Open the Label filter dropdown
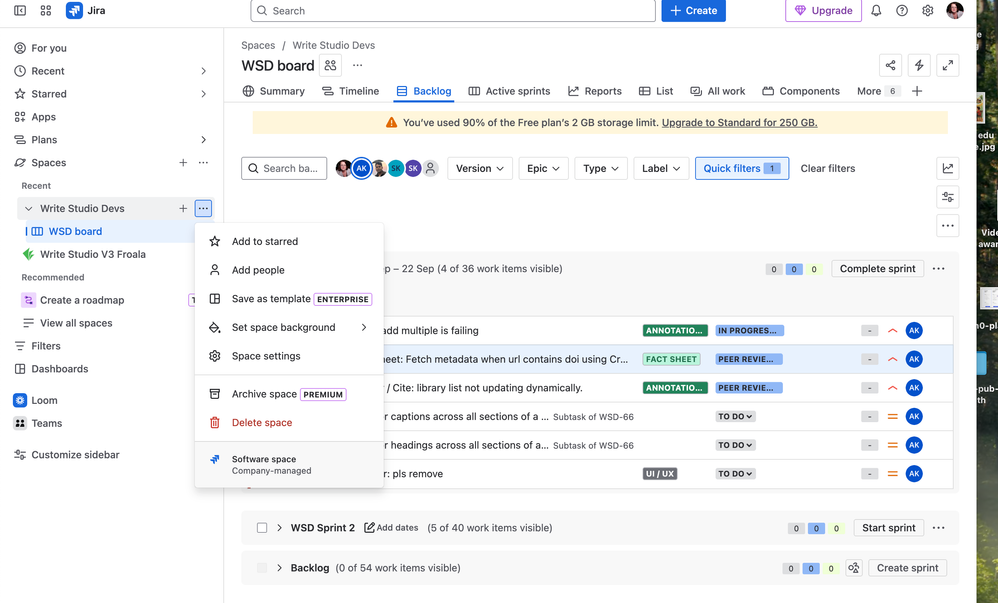 coord(661,168)
